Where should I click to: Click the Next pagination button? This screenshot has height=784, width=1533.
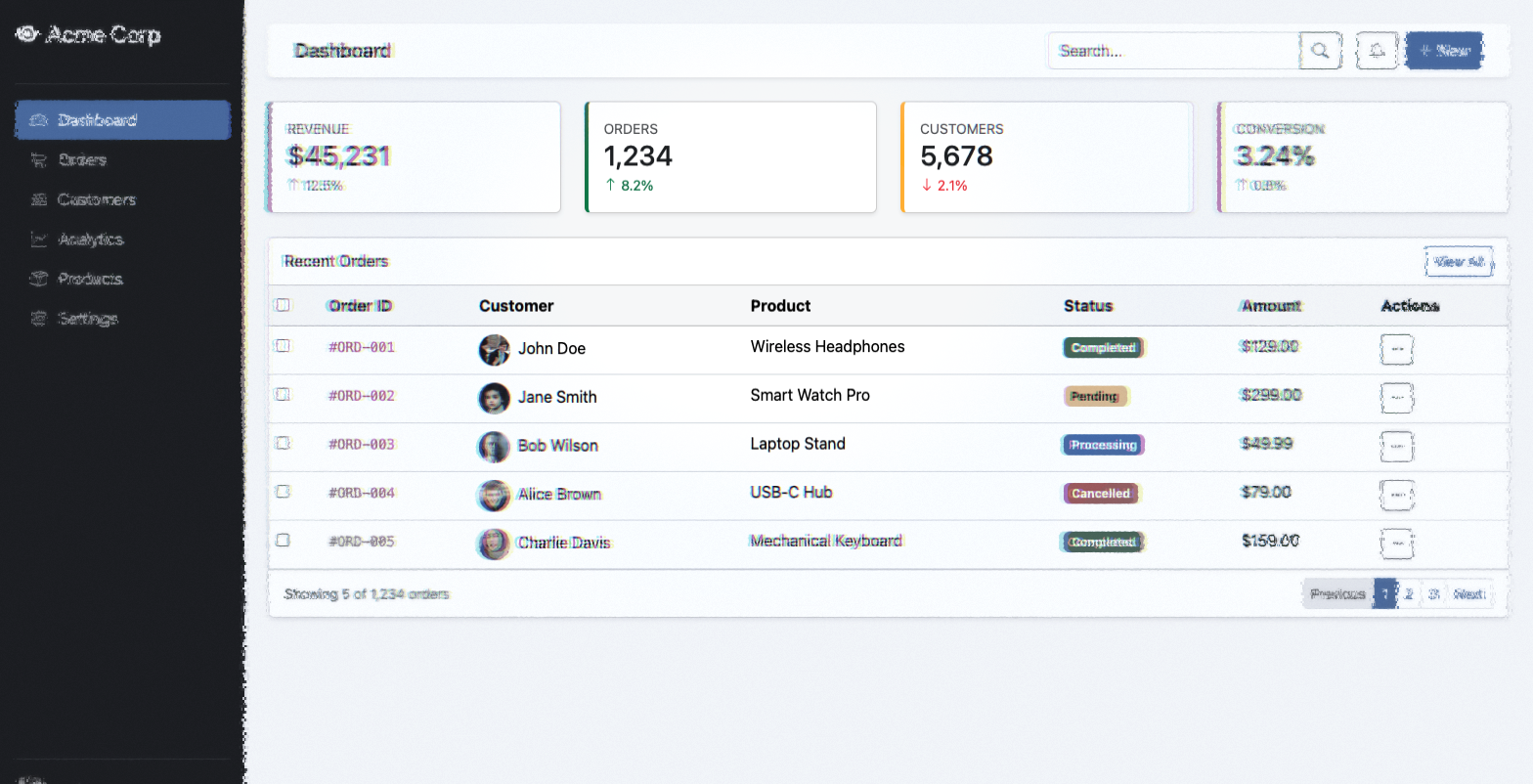1469,593
